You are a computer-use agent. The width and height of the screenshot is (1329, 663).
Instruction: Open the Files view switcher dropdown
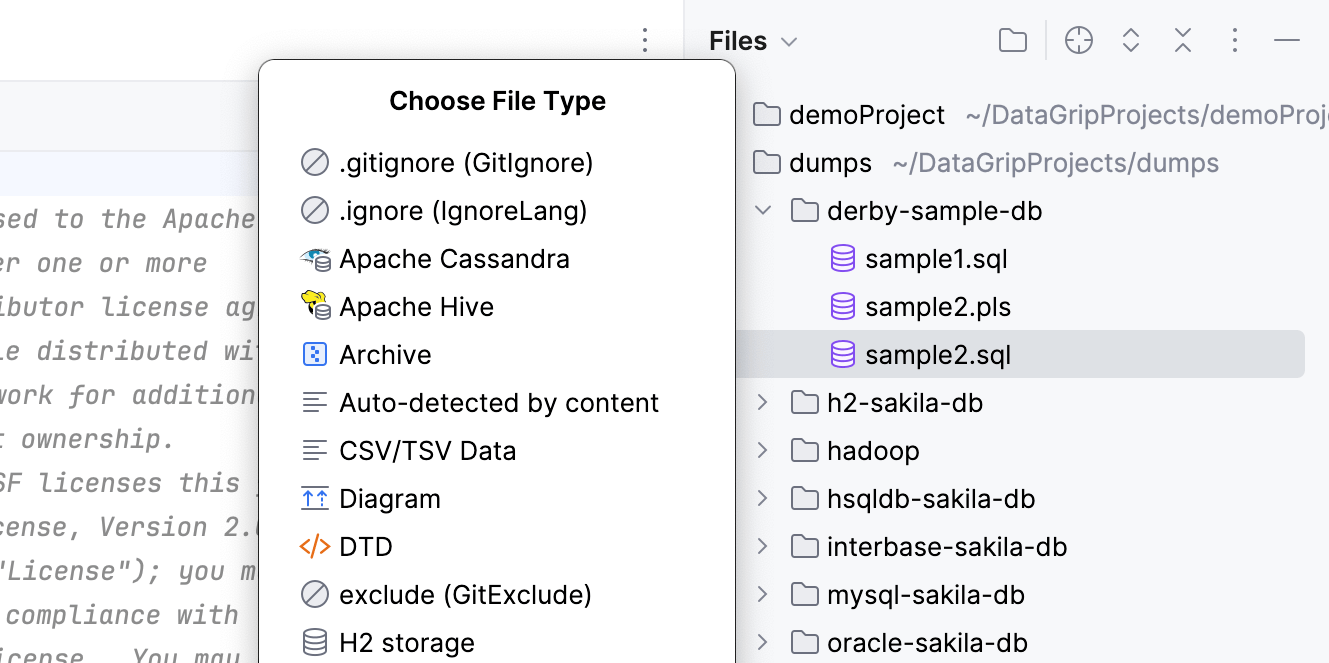pos(789,40)
